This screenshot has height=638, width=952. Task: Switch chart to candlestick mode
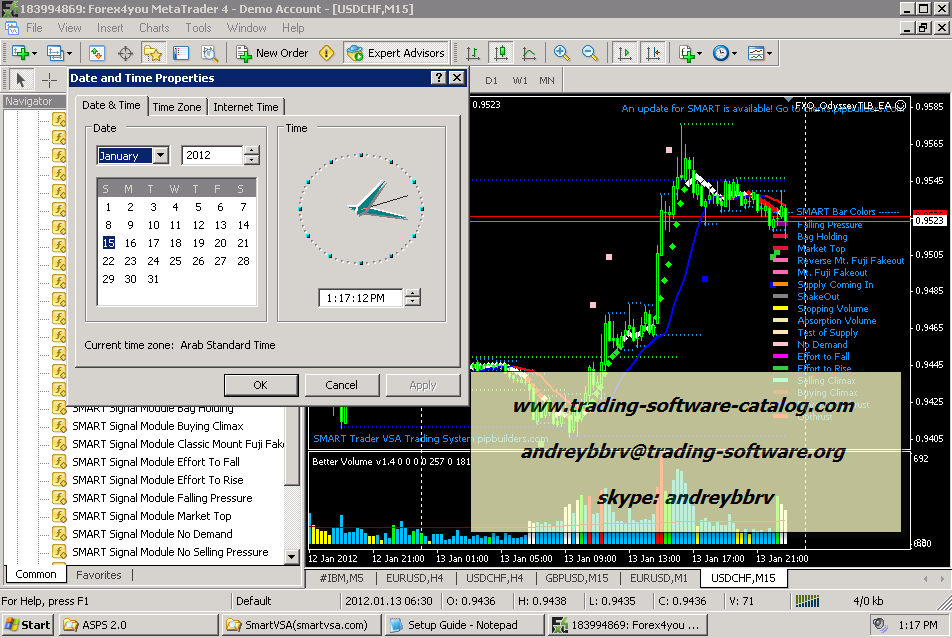(x=500, y=53)
